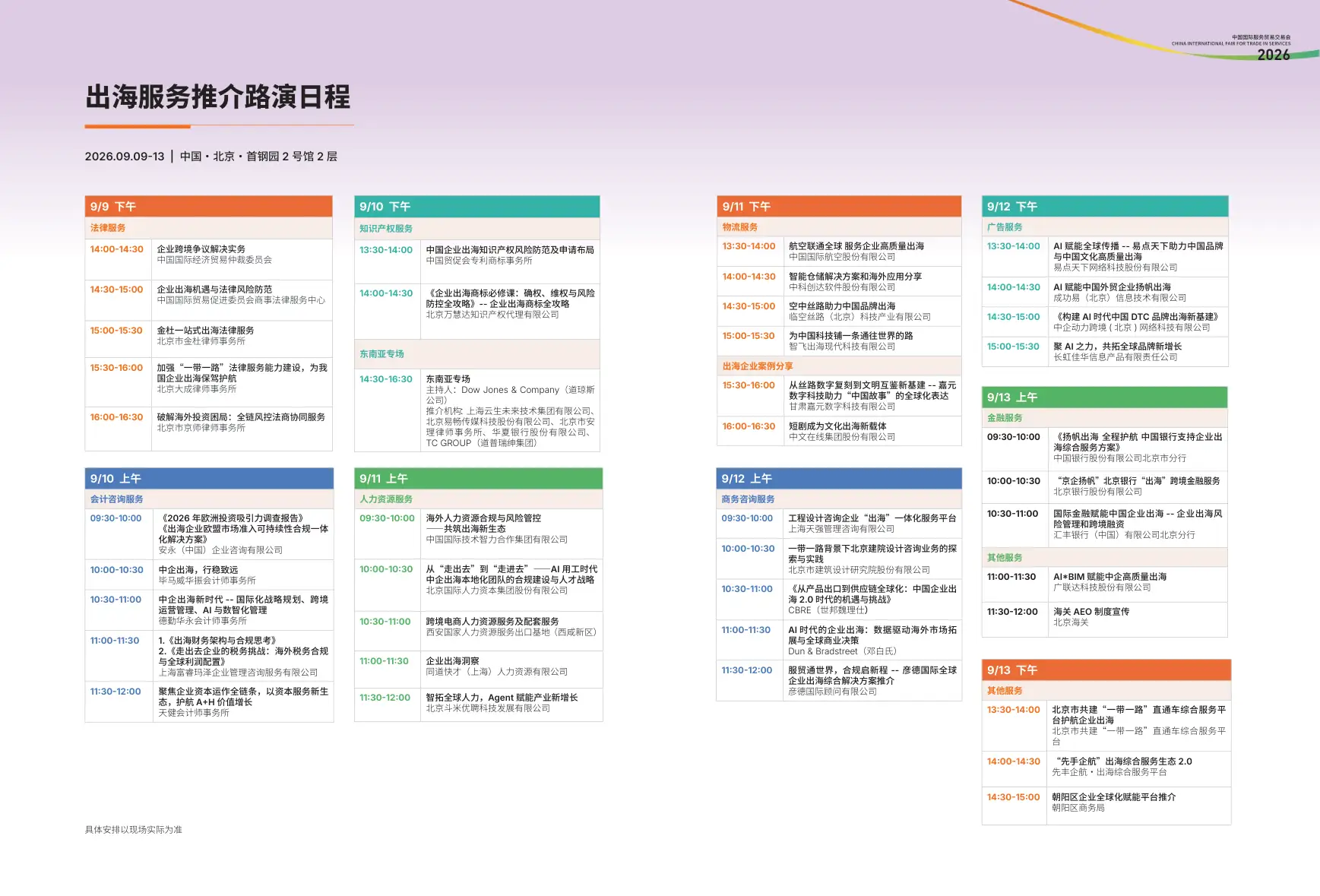Click the 9/11 下午 section header

(x=839, y=207)
